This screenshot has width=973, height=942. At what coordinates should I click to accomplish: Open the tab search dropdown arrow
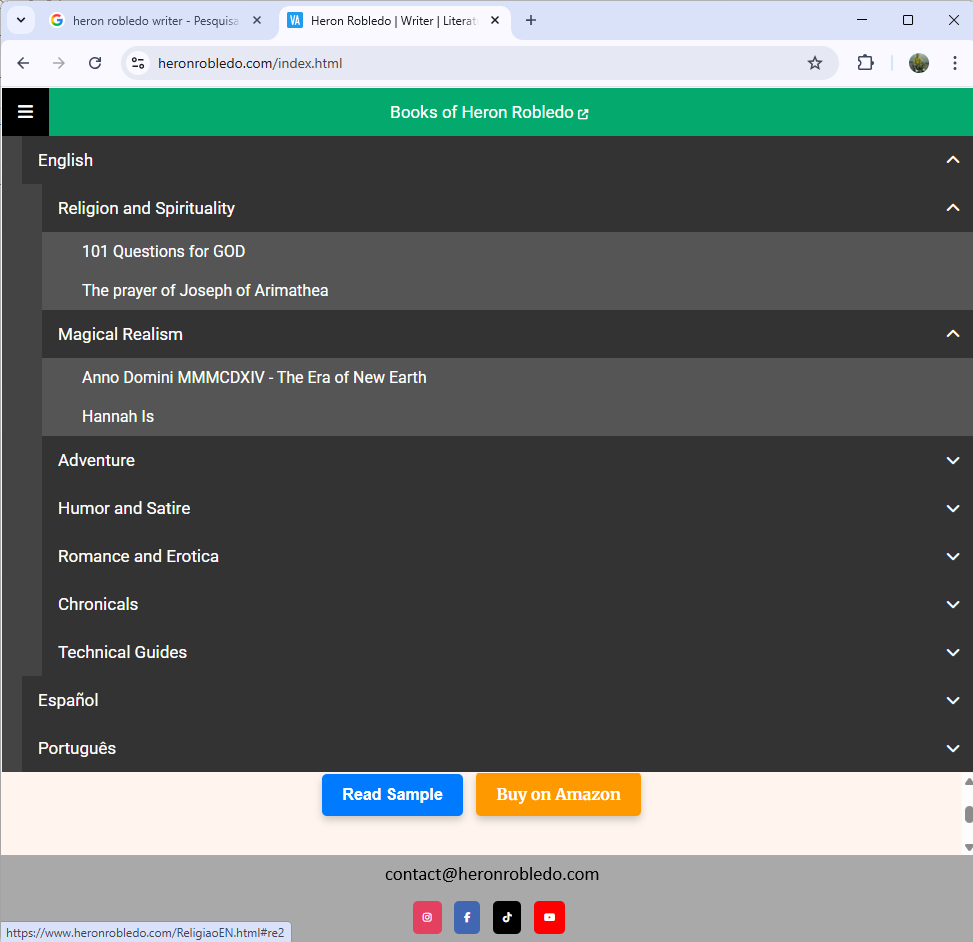click(x=20, y=20)
